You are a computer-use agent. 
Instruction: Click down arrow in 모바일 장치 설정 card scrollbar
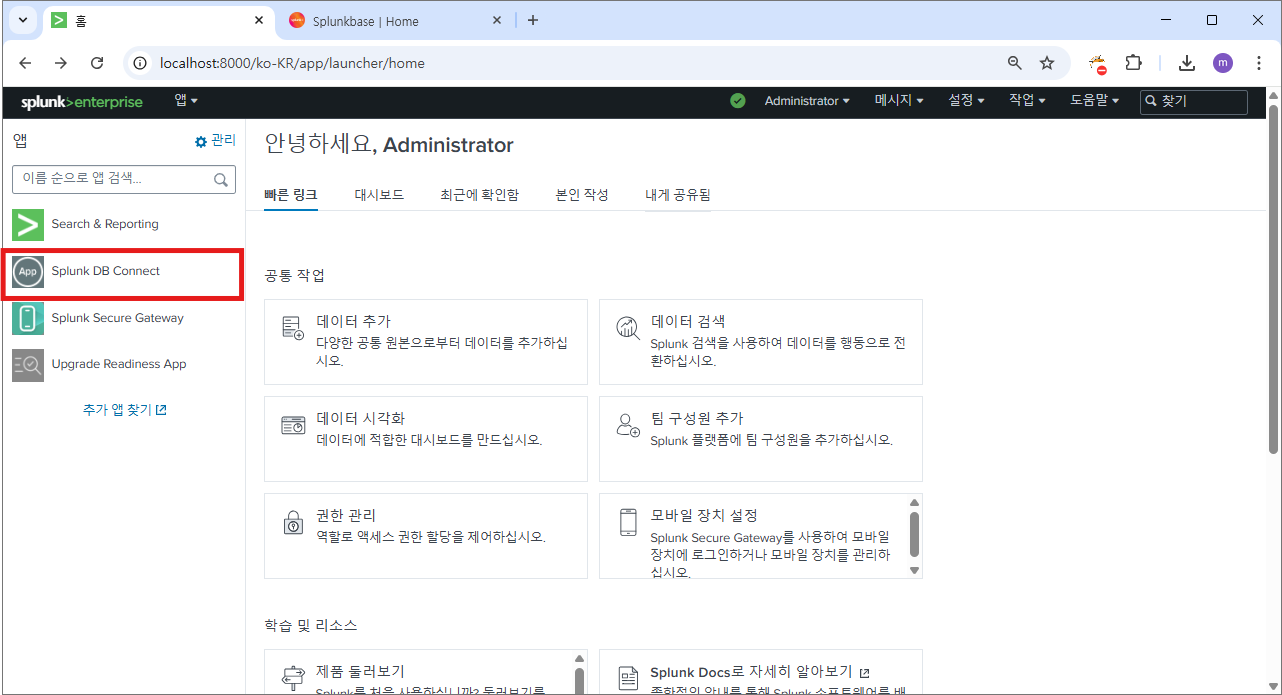tap(914, 570)
